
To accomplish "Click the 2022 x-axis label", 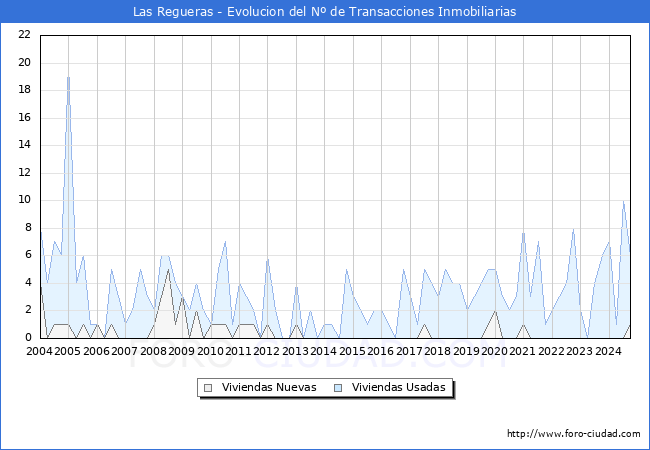I will pos(551,351).
